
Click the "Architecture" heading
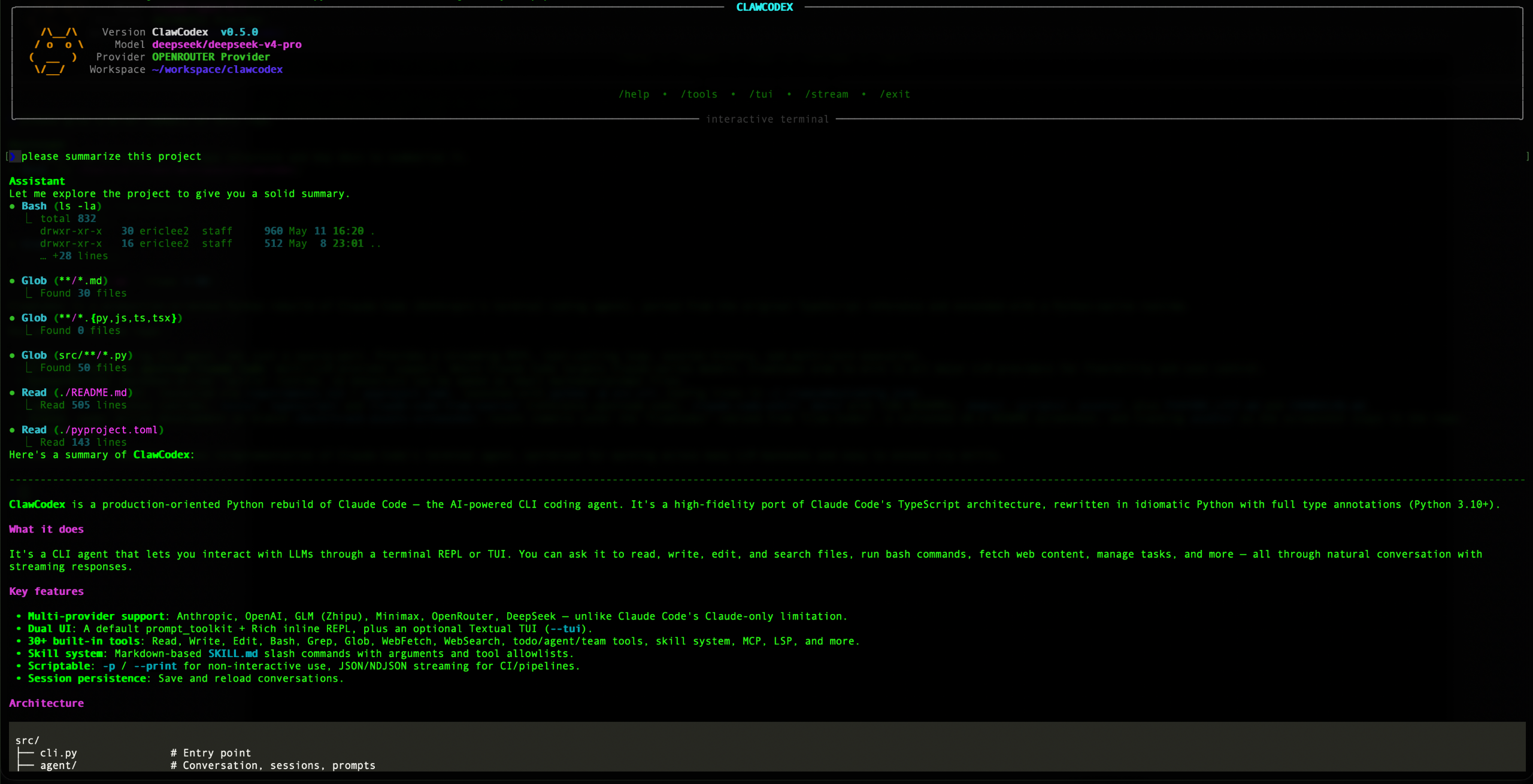(46, 703)
